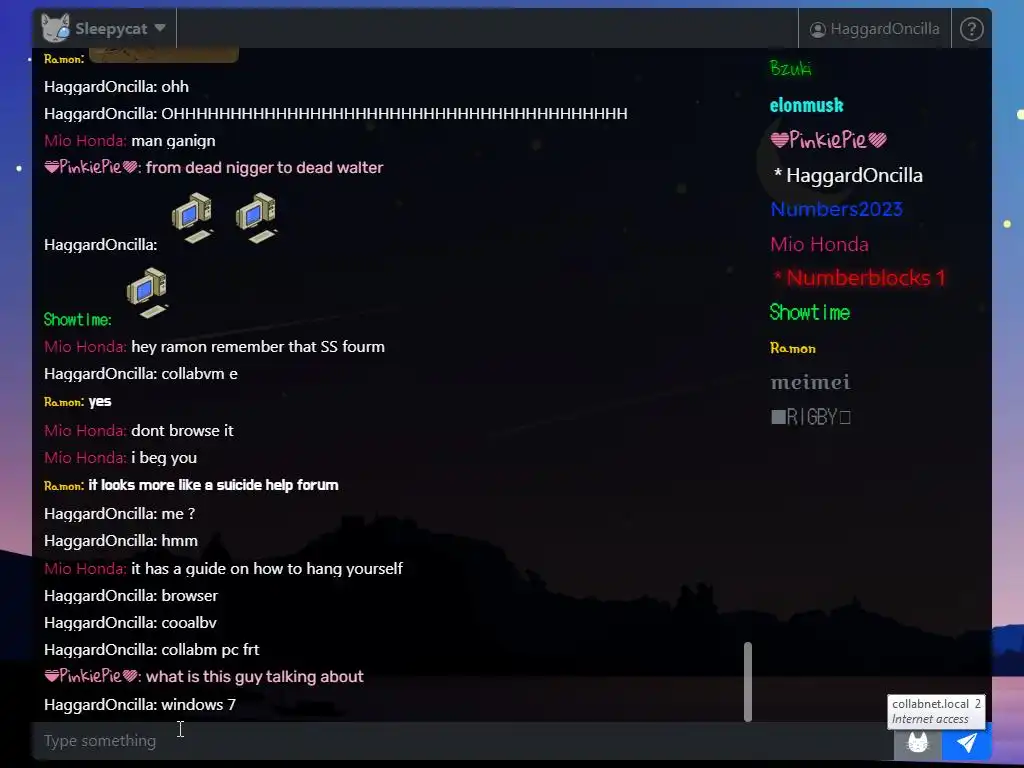
Task: Click second computer emoji in HaggardOncilla's message
Action: (x=257, y=218)
